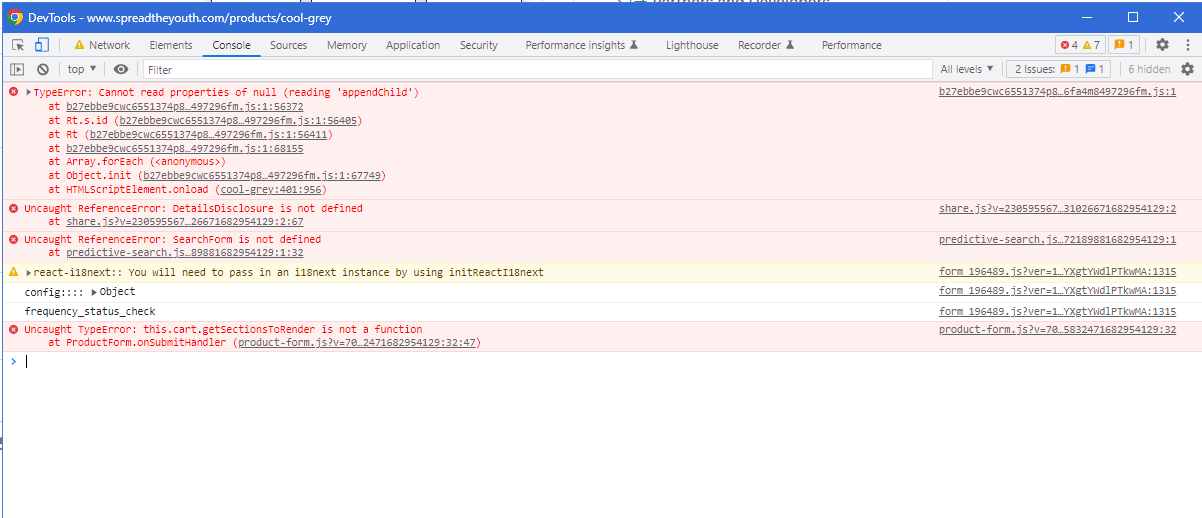Show the console sidebar panel icon
This screenshot has height=518, width=1202.
(17, 69)
